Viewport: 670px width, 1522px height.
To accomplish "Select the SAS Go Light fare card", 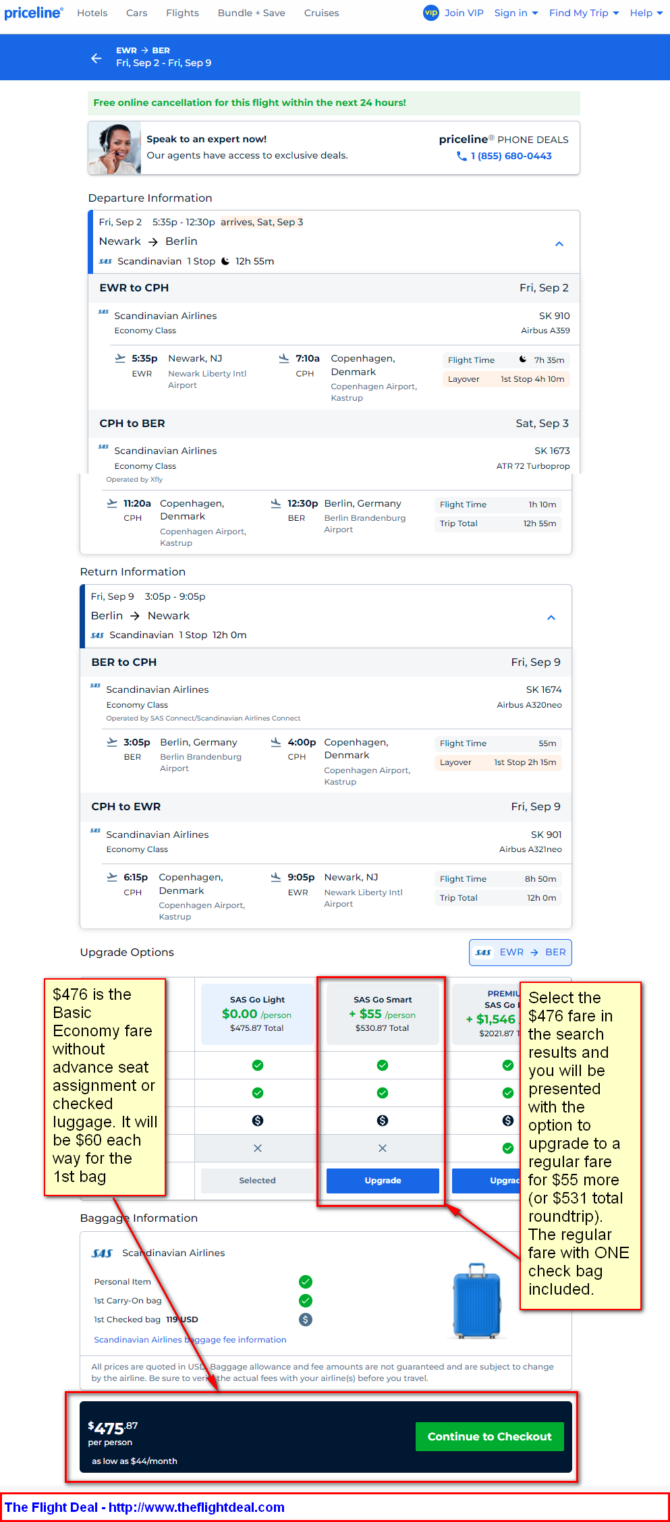I will click(x=257, y=1013).
